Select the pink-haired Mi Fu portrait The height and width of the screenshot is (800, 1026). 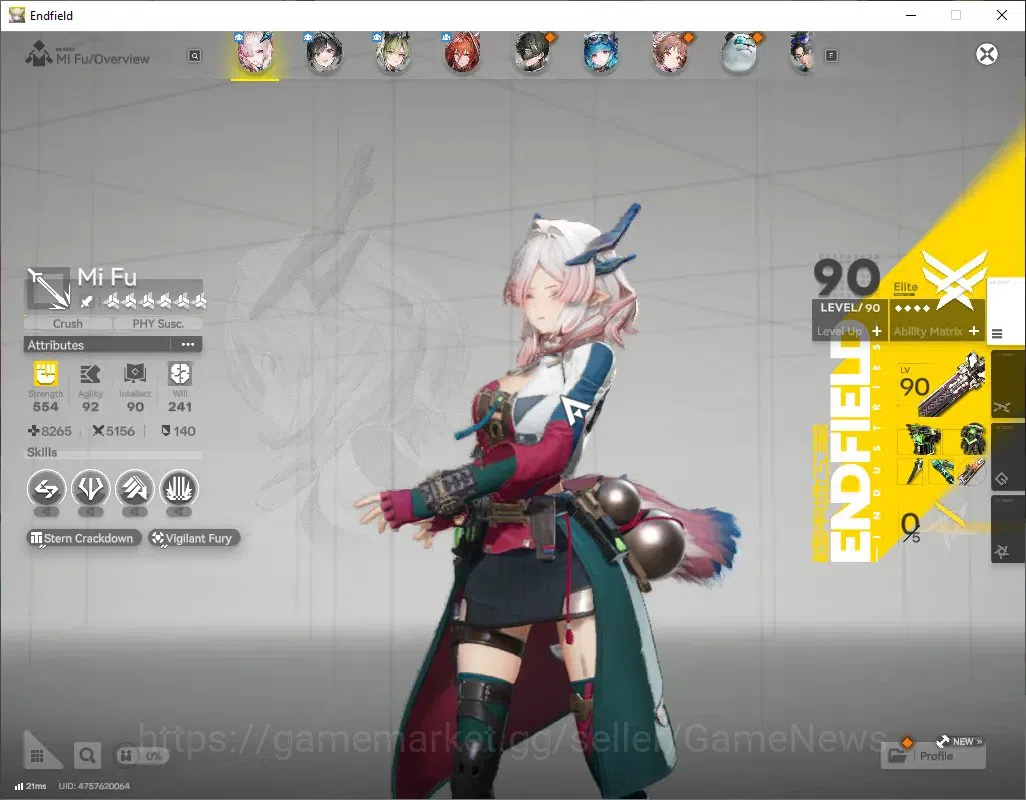point(255,54)
